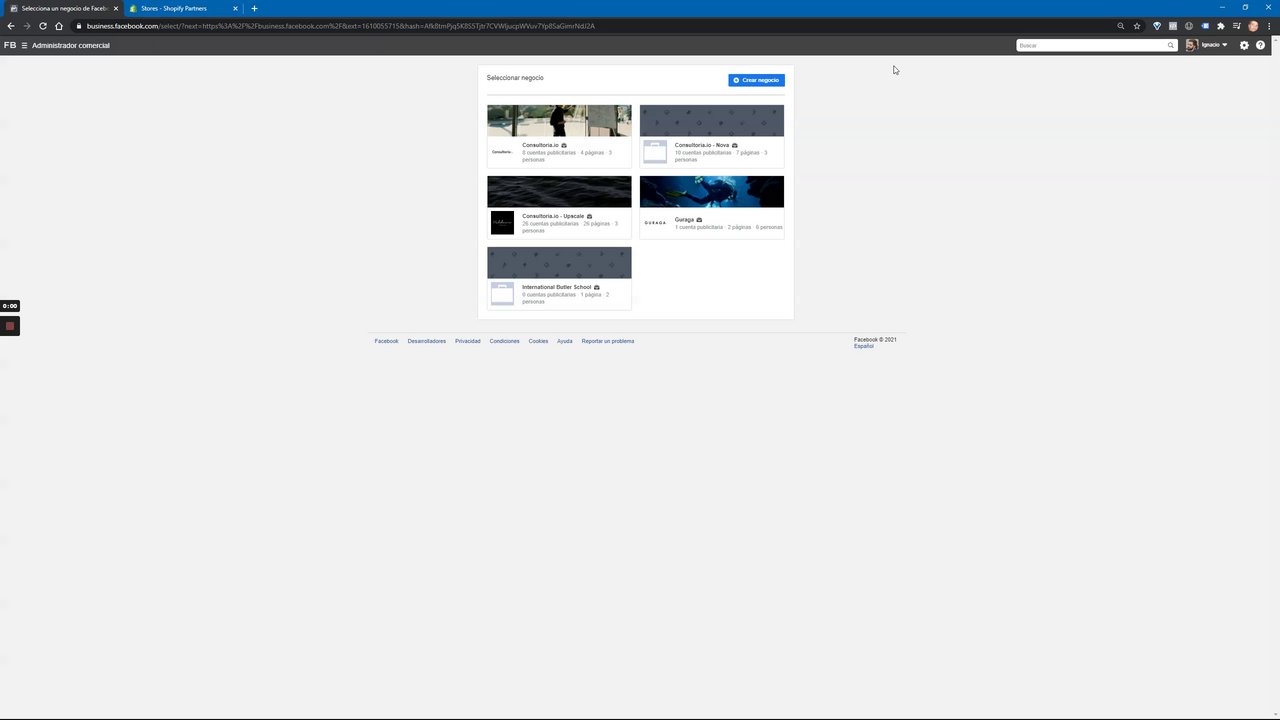This screenshot has width=1280, height=720.
Task: Open the Ayuda footer link
Action: click(x=565, y=341)
